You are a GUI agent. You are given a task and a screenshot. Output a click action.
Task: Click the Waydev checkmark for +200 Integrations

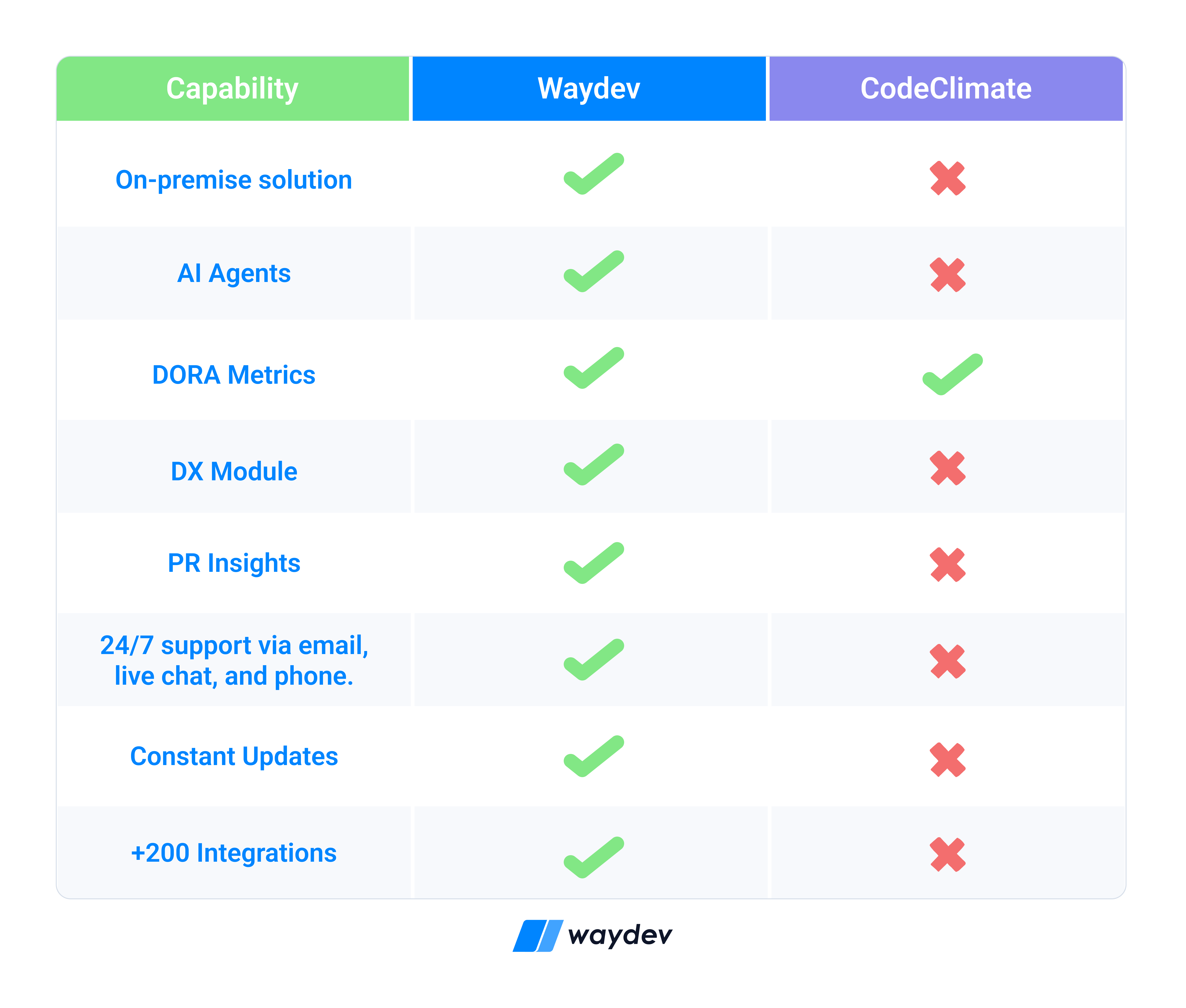point(593,857)
